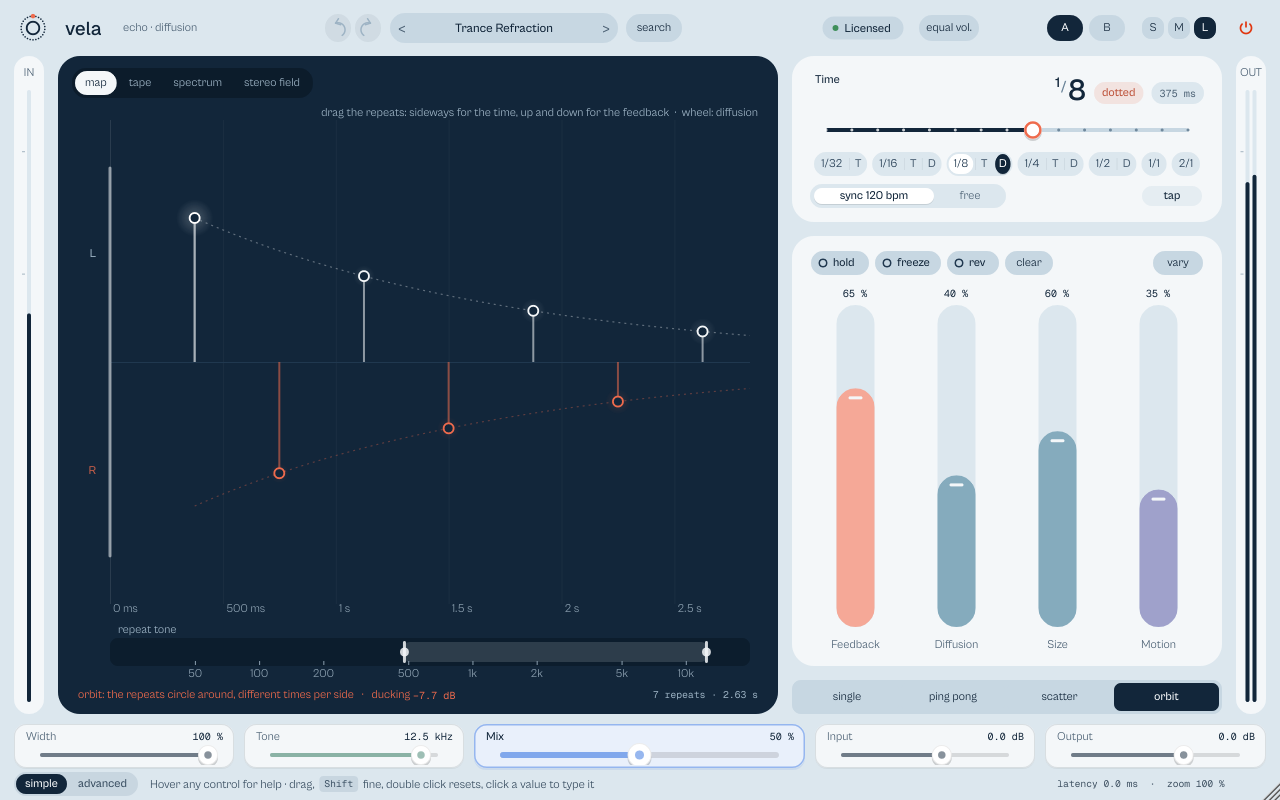Select the 2/1 note division
The image size is (1280, 800).
[1186, 163]
